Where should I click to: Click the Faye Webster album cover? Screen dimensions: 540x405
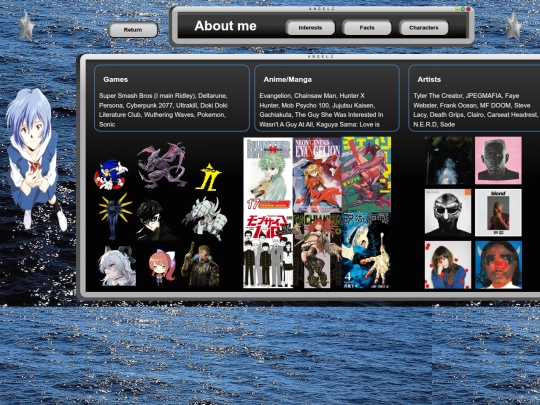click(448, 264)
